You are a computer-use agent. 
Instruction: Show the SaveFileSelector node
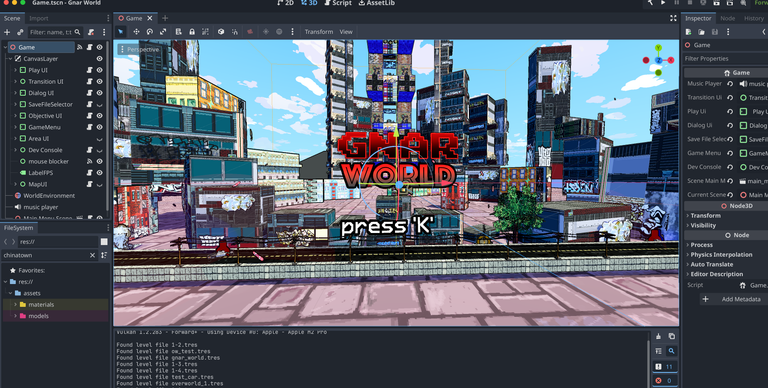tap(99, 104)
